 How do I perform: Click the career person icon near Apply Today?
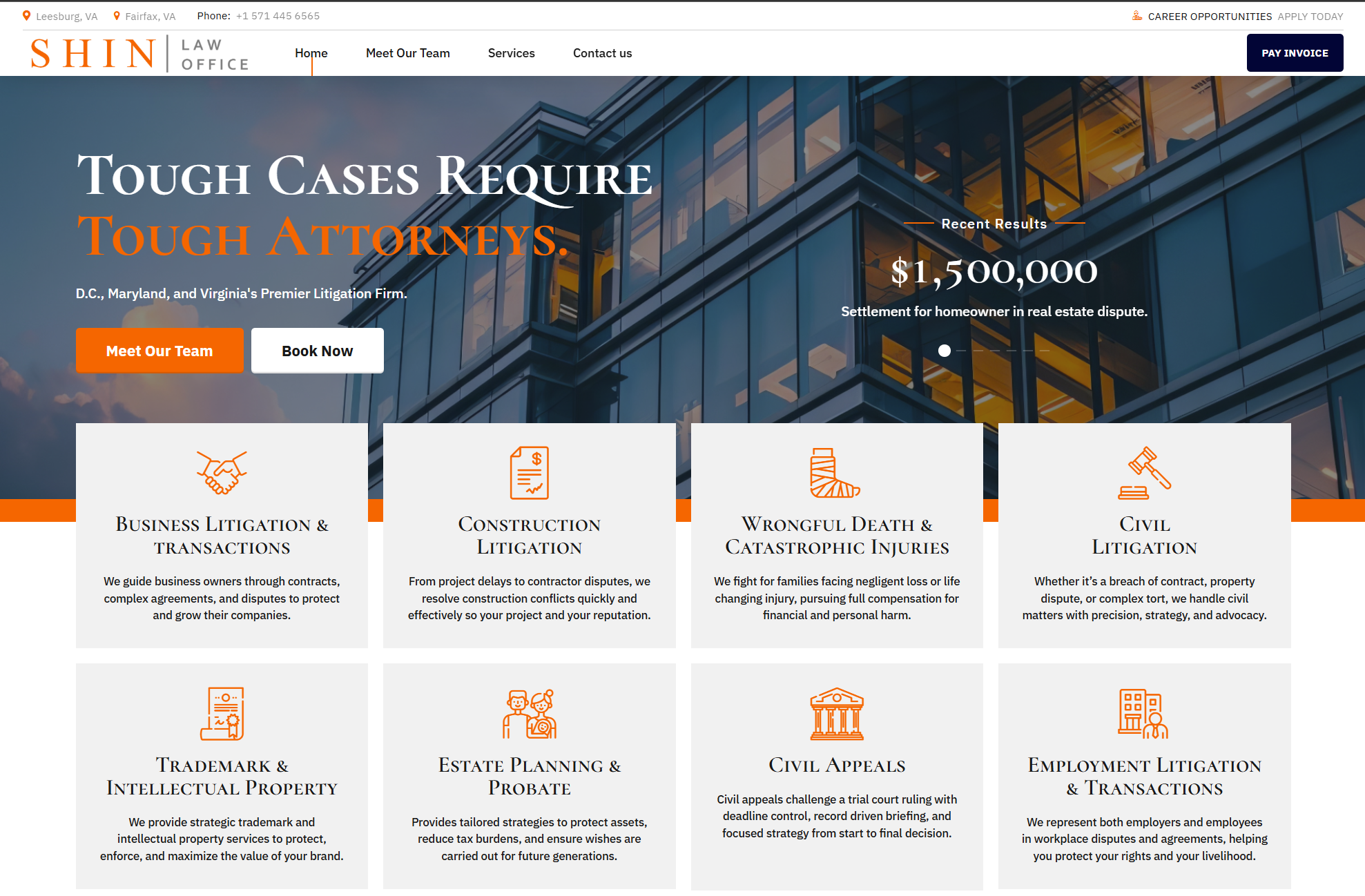pyautogui.click(x=1137, y=15)
